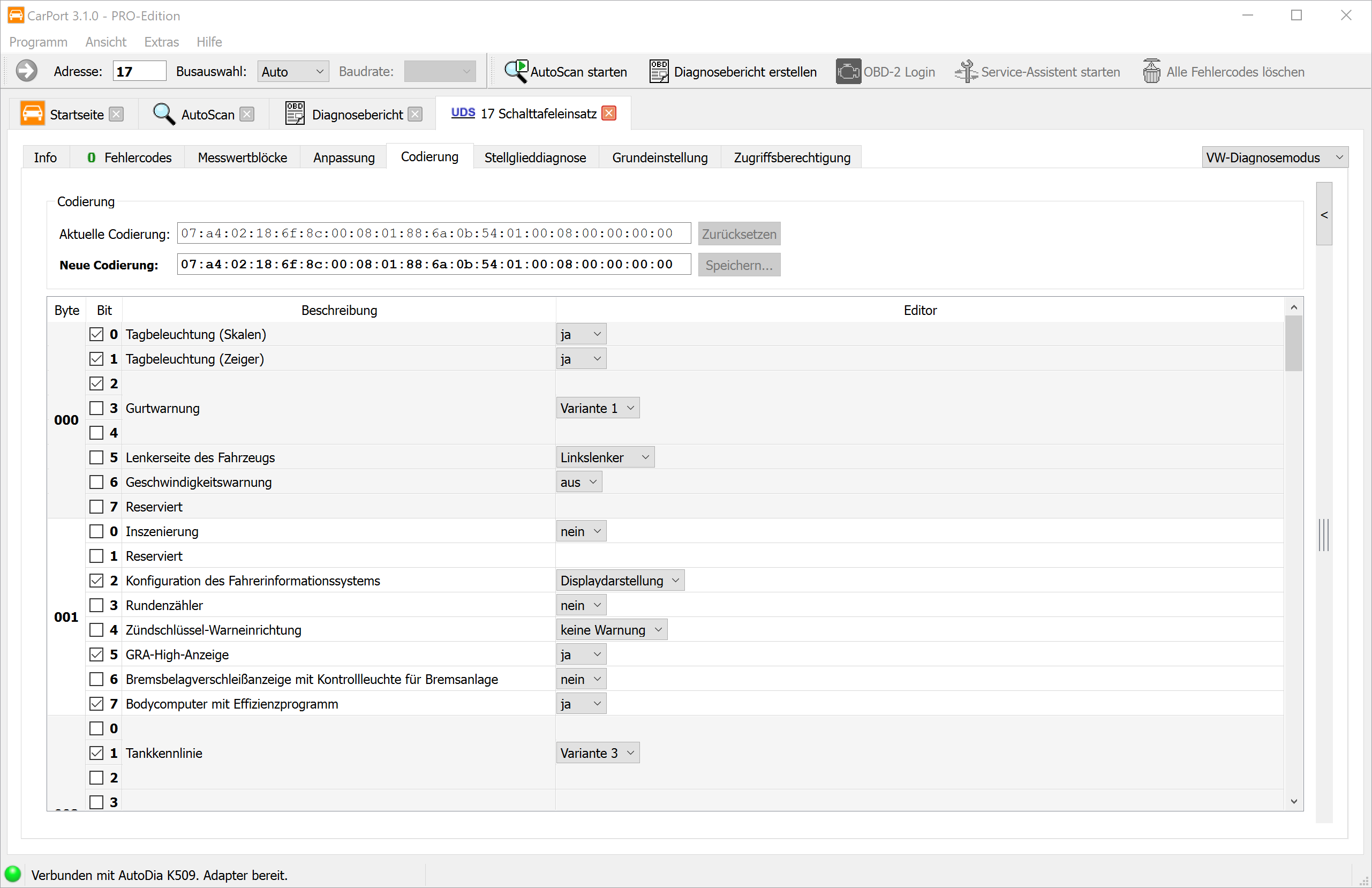Click the Diagnosebericht erstellen icon
The height and width of the screenshot is (888, 1372).
coord(659,72)
